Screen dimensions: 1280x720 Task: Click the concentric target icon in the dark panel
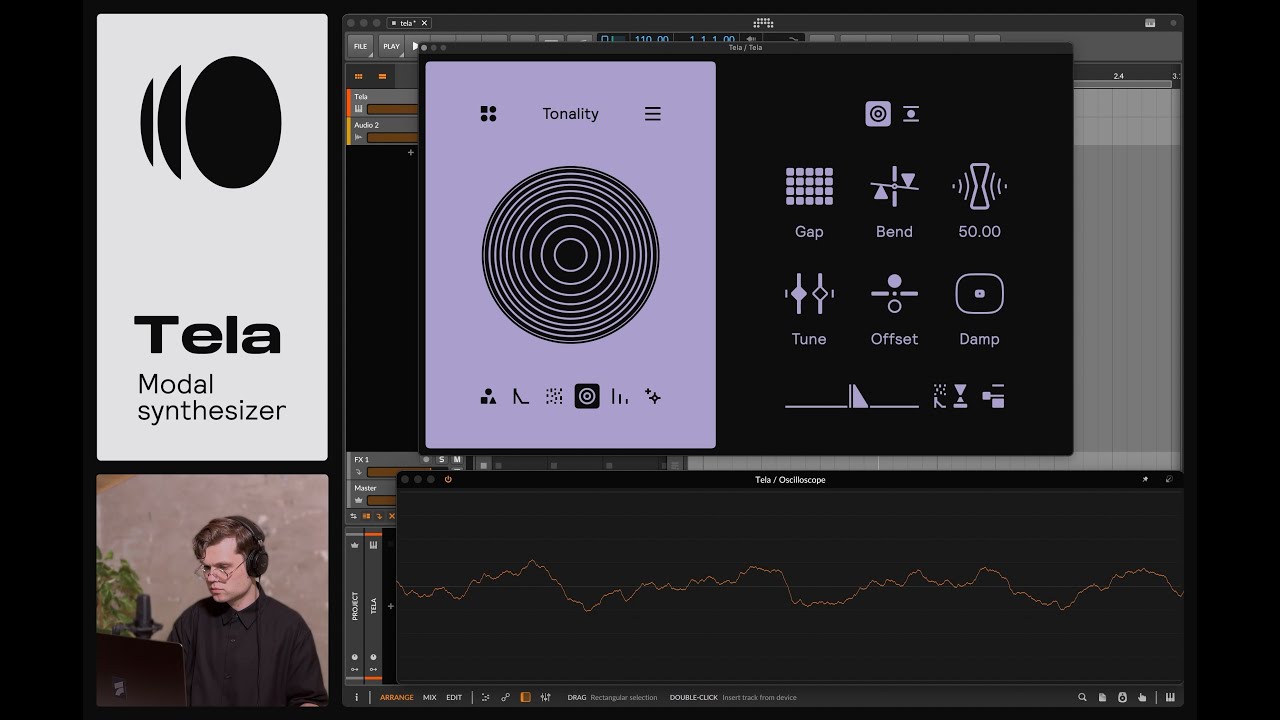[x=878, y=114]
